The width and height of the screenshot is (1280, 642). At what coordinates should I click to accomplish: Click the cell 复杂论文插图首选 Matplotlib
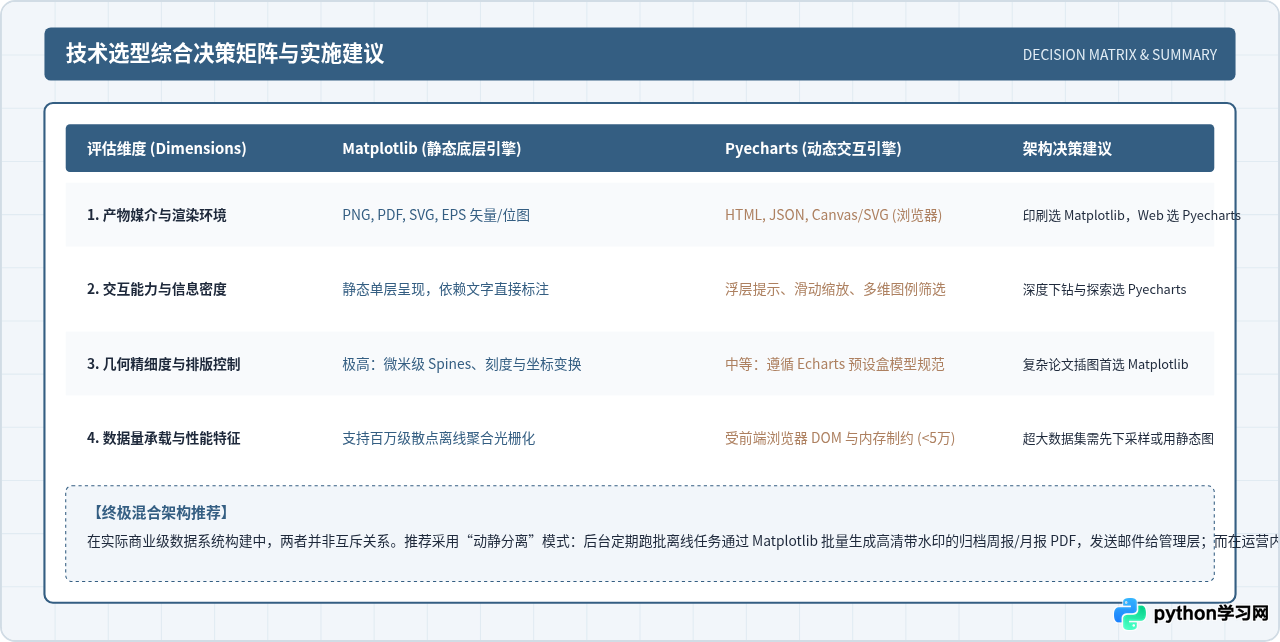tap(1105, 364)
